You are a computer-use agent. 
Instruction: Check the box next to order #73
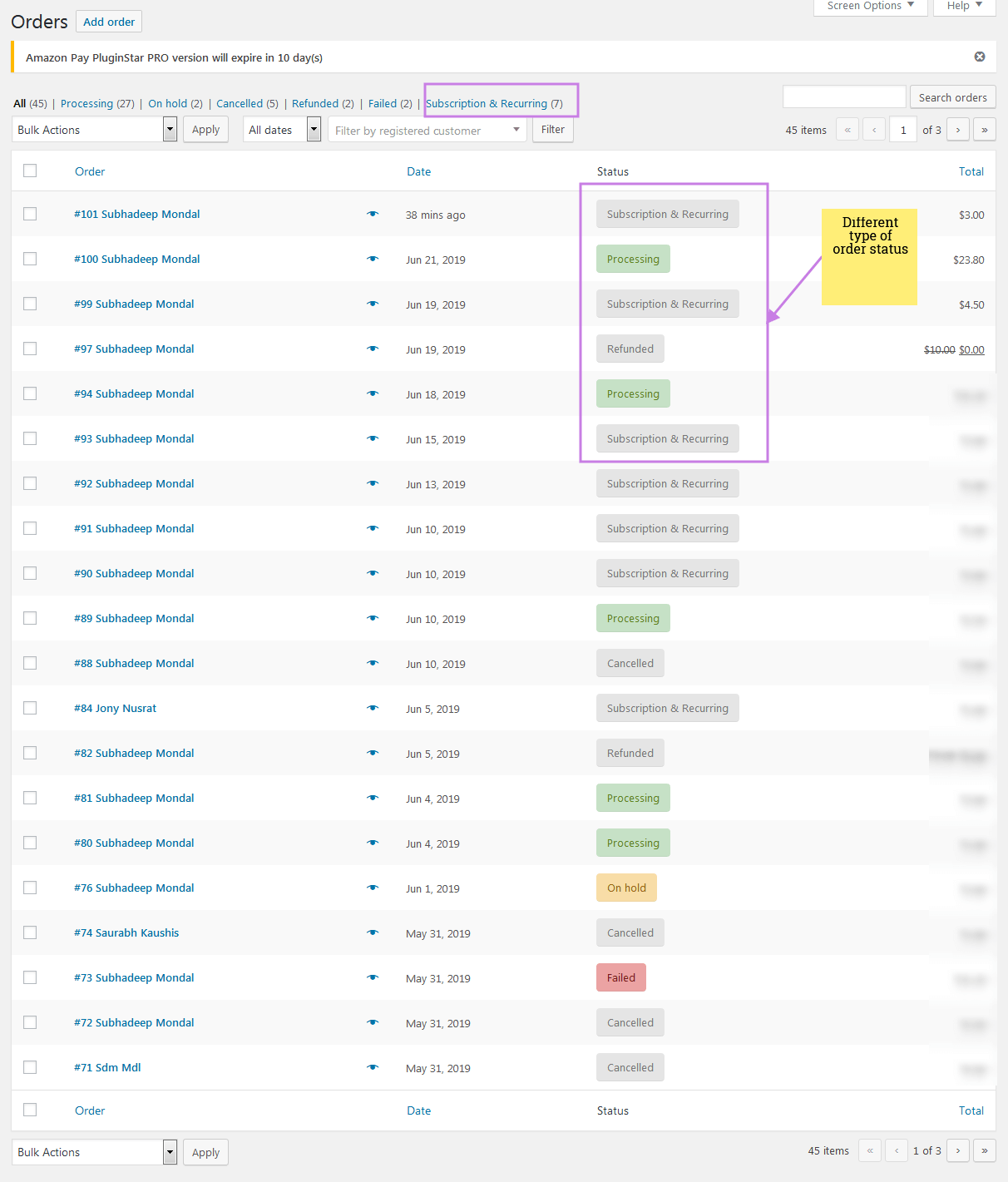30,977
